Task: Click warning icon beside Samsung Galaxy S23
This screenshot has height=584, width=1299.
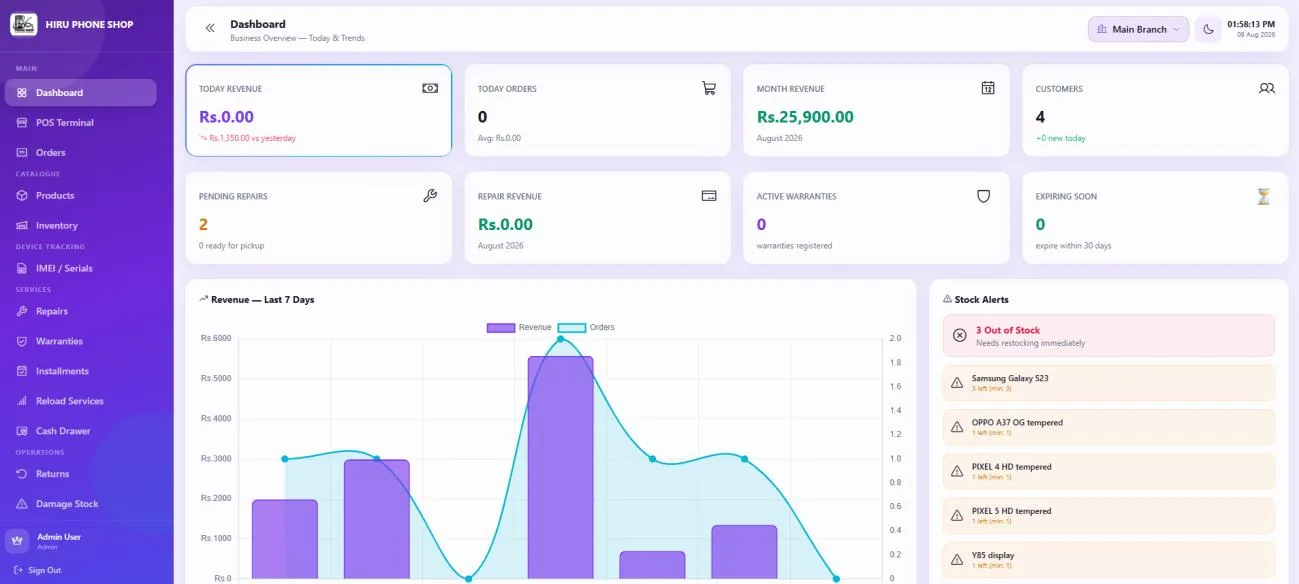Action: 957,383
